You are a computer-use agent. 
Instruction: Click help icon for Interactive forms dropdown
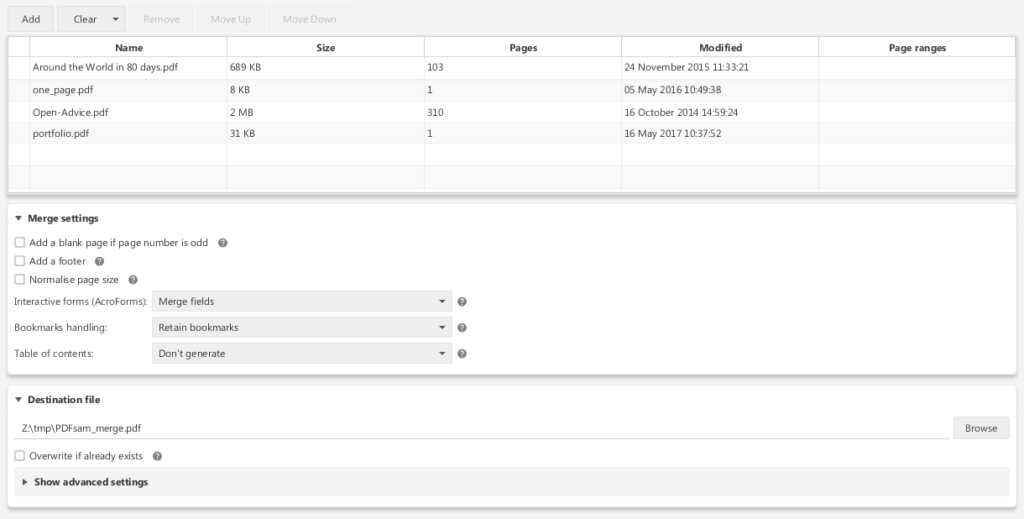pos(462,302)
